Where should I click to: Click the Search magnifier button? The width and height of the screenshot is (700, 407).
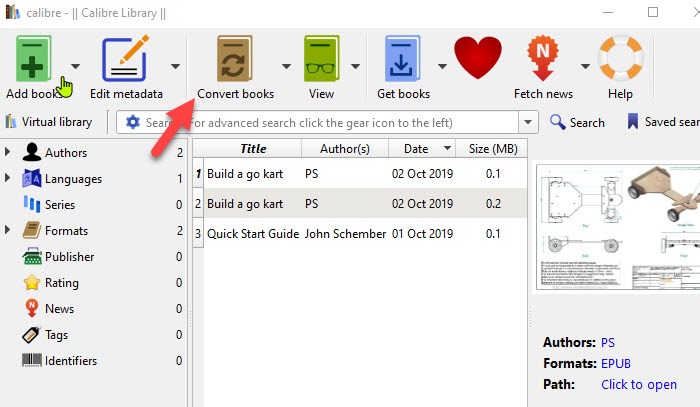[577, 122]
